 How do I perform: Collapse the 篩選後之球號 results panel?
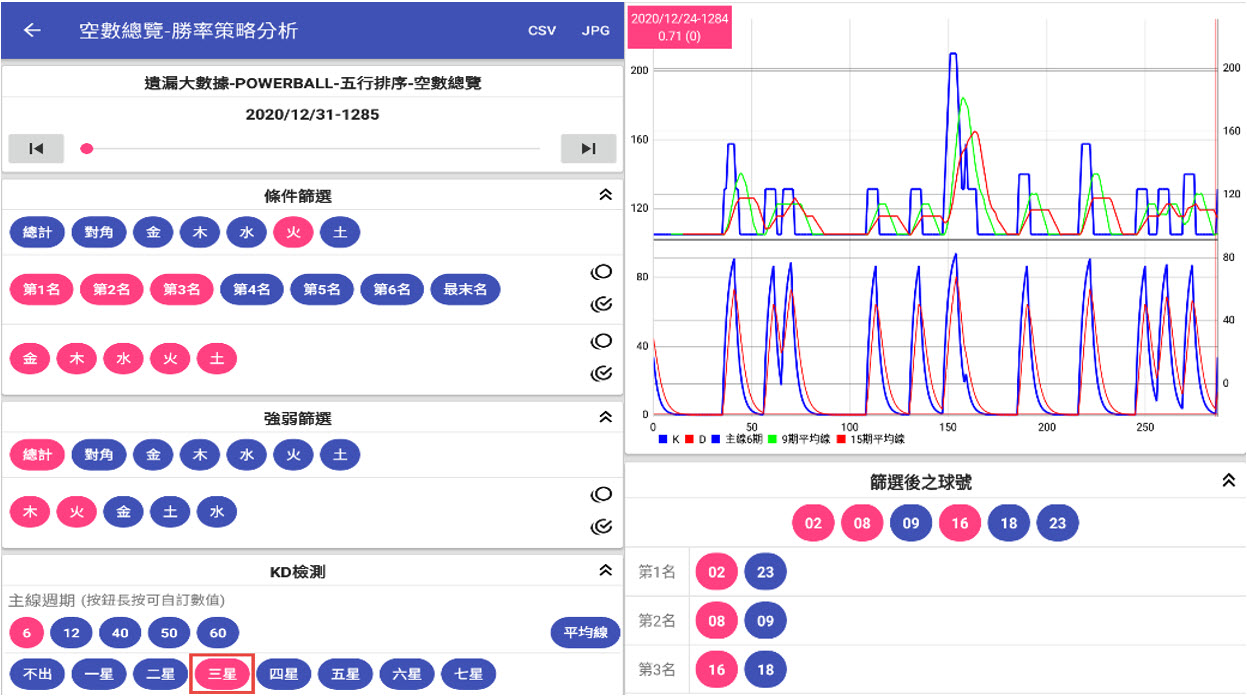[x=1228, y=481]
